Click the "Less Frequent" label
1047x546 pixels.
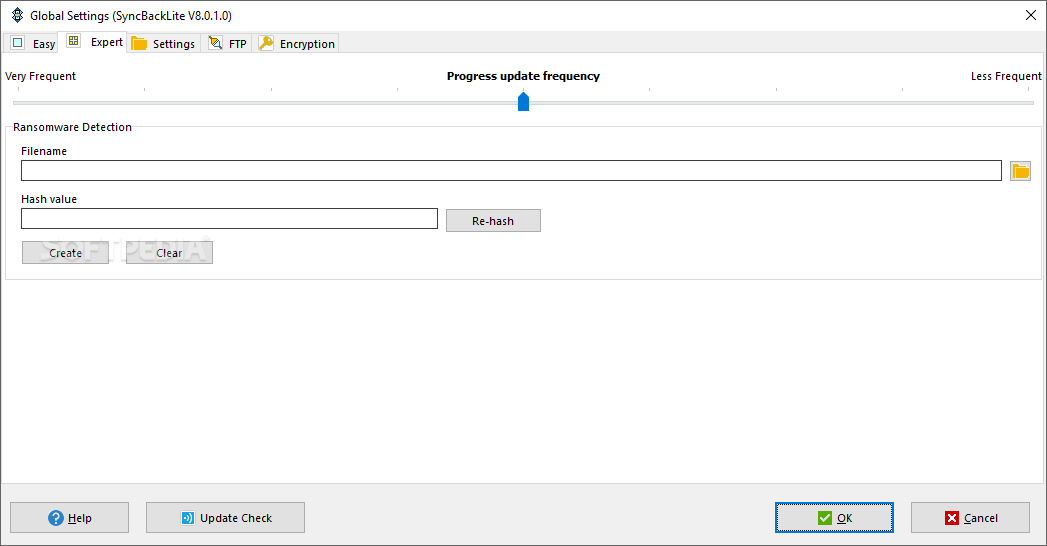pyautogui.click(x=1006, y=76)
